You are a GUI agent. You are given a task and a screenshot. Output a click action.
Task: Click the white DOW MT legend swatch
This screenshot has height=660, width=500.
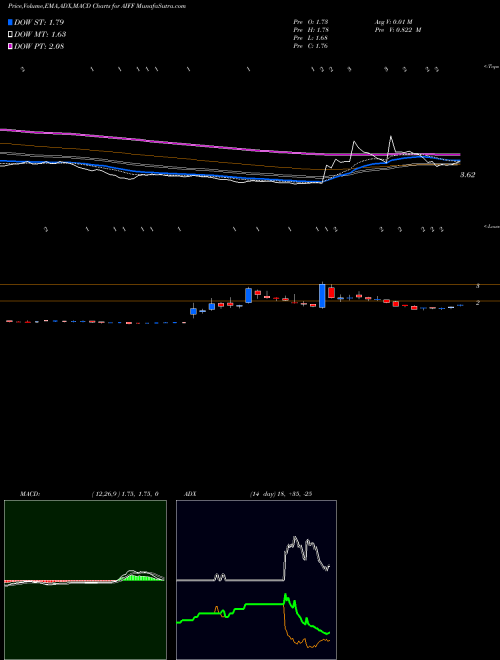(10, 35)
